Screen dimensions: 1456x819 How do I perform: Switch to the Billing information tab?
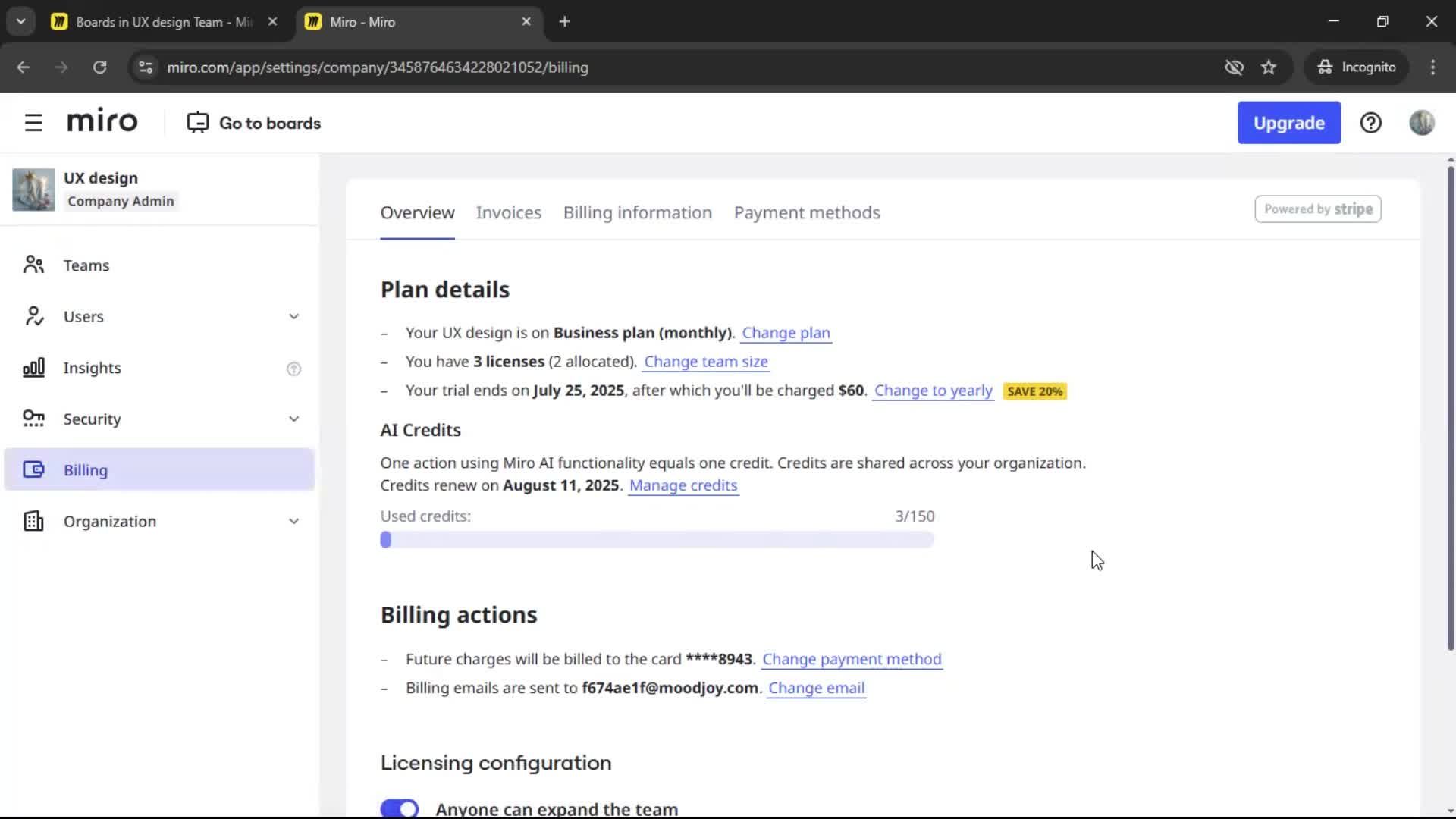coord(637,212)
